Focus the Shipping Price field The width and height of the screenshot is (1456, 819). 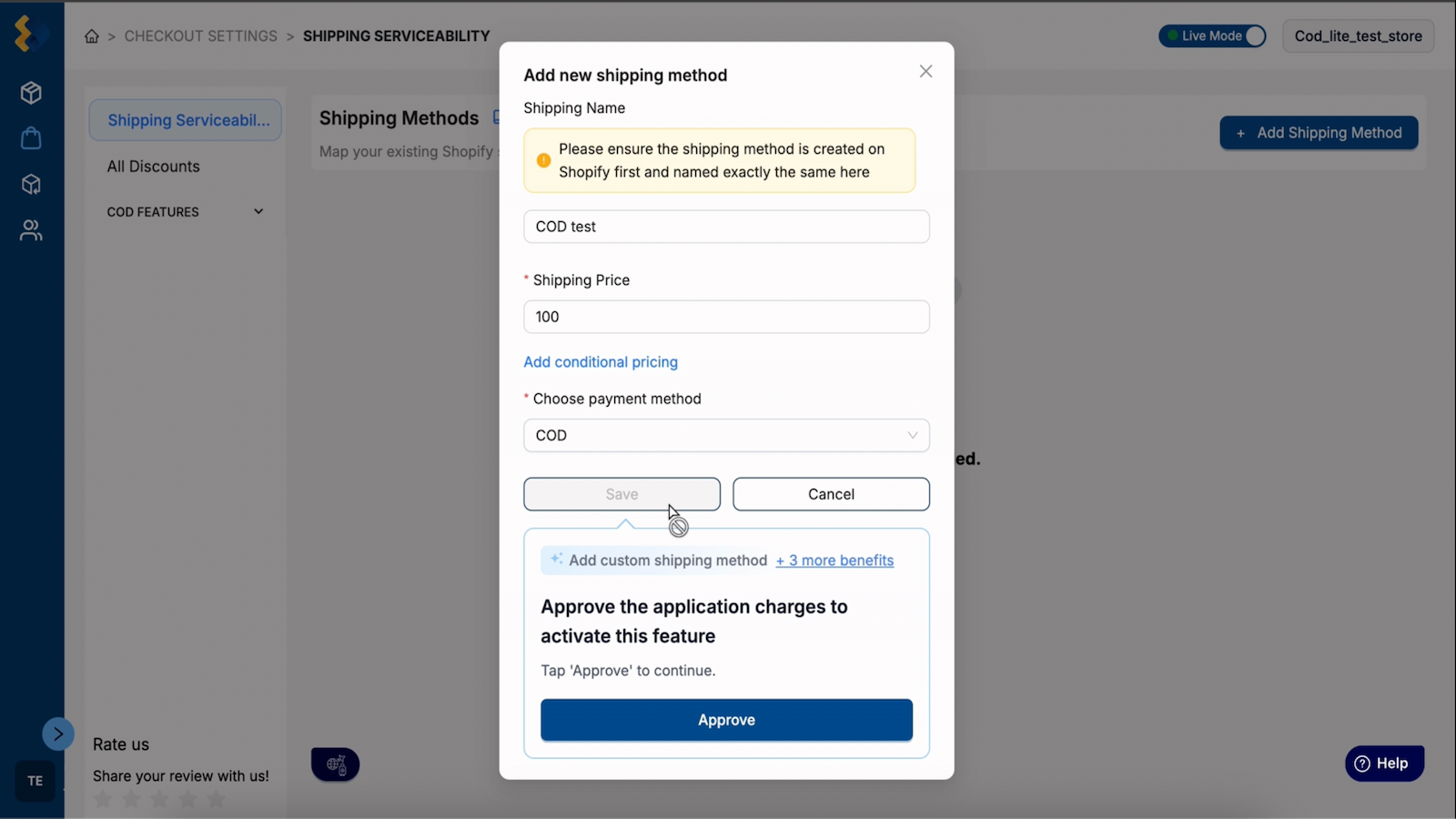coord(726,317)
